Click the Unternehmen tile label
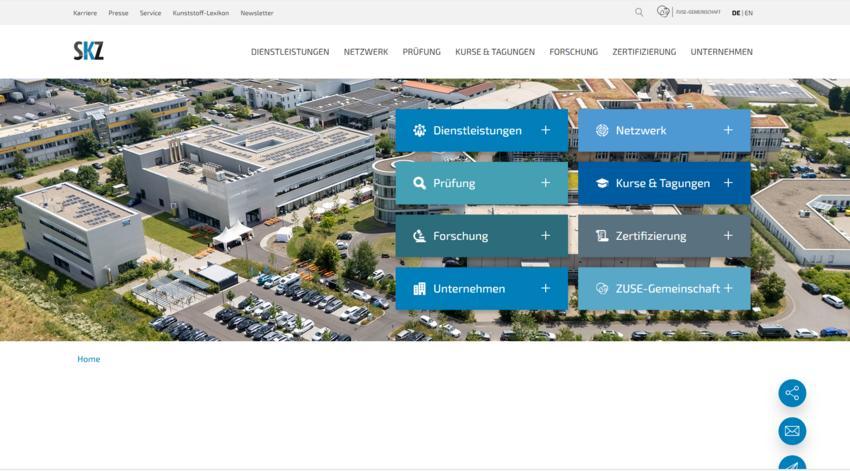Screen dimensions: 850x471 click(469, 289)
